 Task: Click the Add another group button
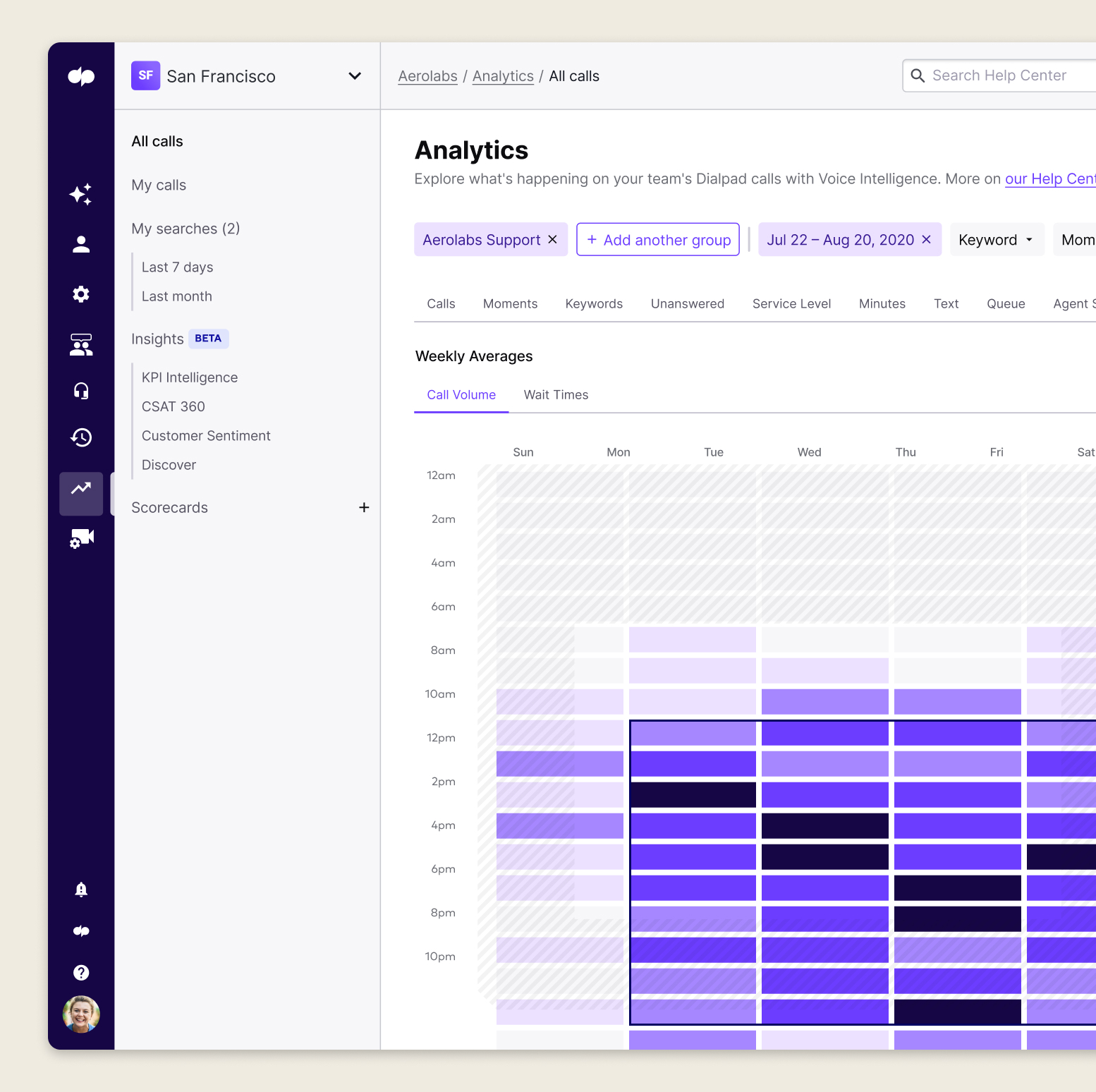(658, 240)
